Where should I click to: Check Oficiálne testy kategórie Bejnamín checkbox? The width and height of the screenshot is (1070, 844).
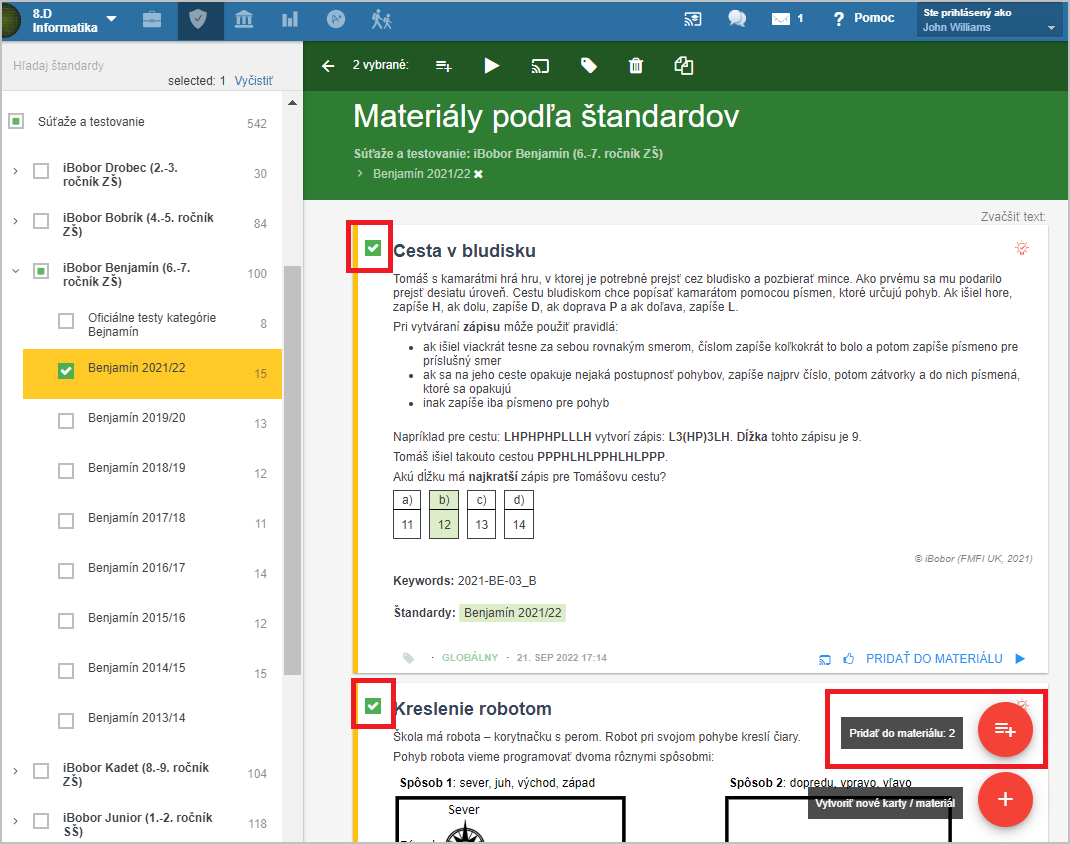[x=66, y=321]
